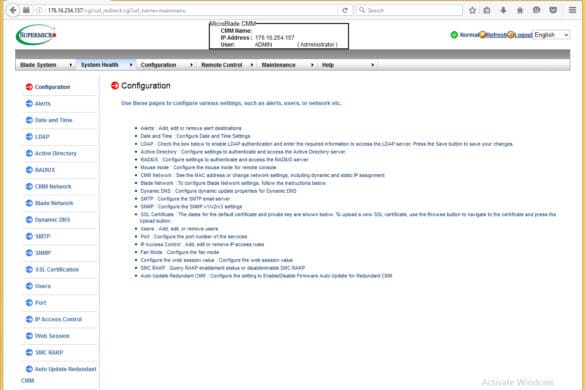Open the browser hamburger menu
This screenshot has width=585, height=390.
coord(572,10)
